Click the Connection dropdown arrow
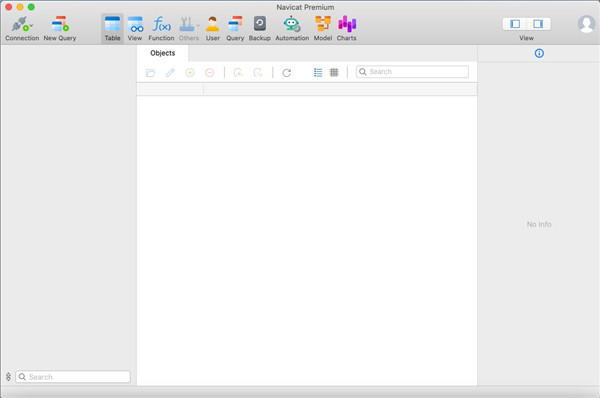This screenshot has width=600, height=398. click(31, 26)
